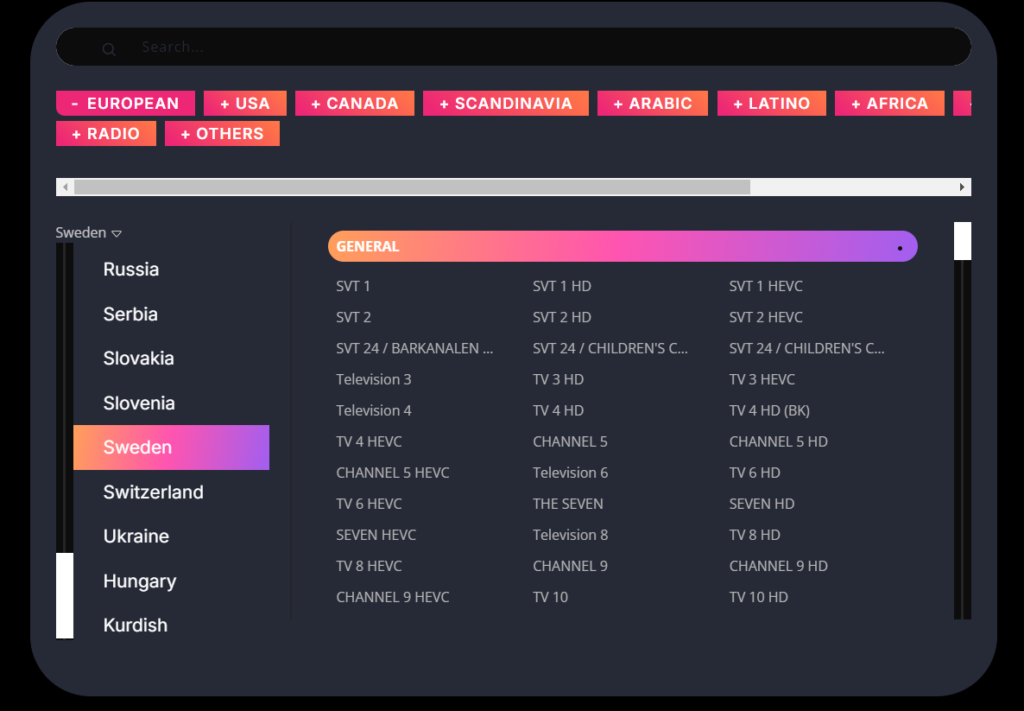Image resolution: width=1024 pixels, height=711 pixels.
Task: Select the highlighted Sweden entry
Action: (x=171, y=447)
